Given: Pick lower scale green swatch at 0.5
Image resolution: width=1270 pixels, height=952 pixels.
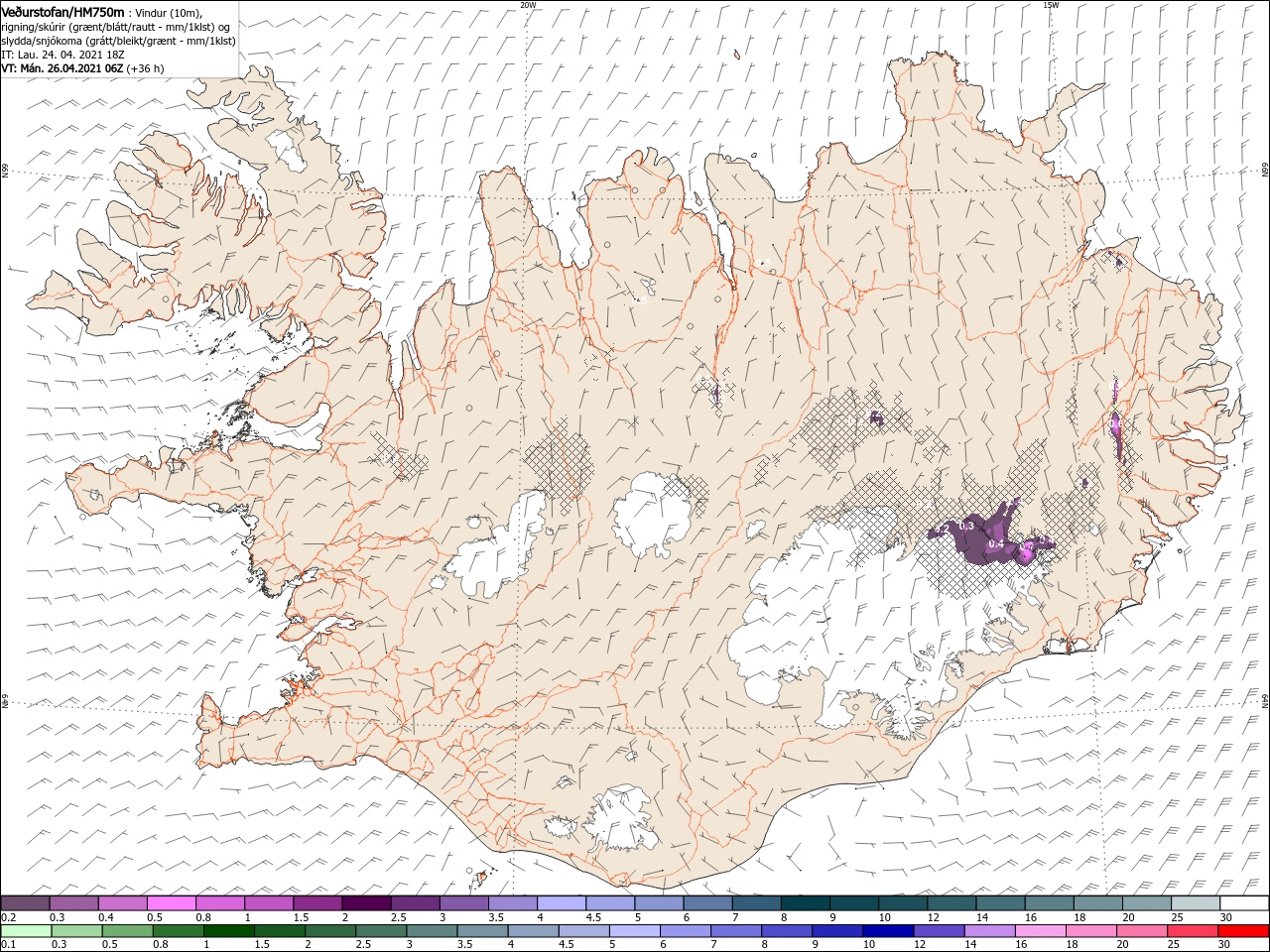Looking at the screenshot, I should pos(127,931).
